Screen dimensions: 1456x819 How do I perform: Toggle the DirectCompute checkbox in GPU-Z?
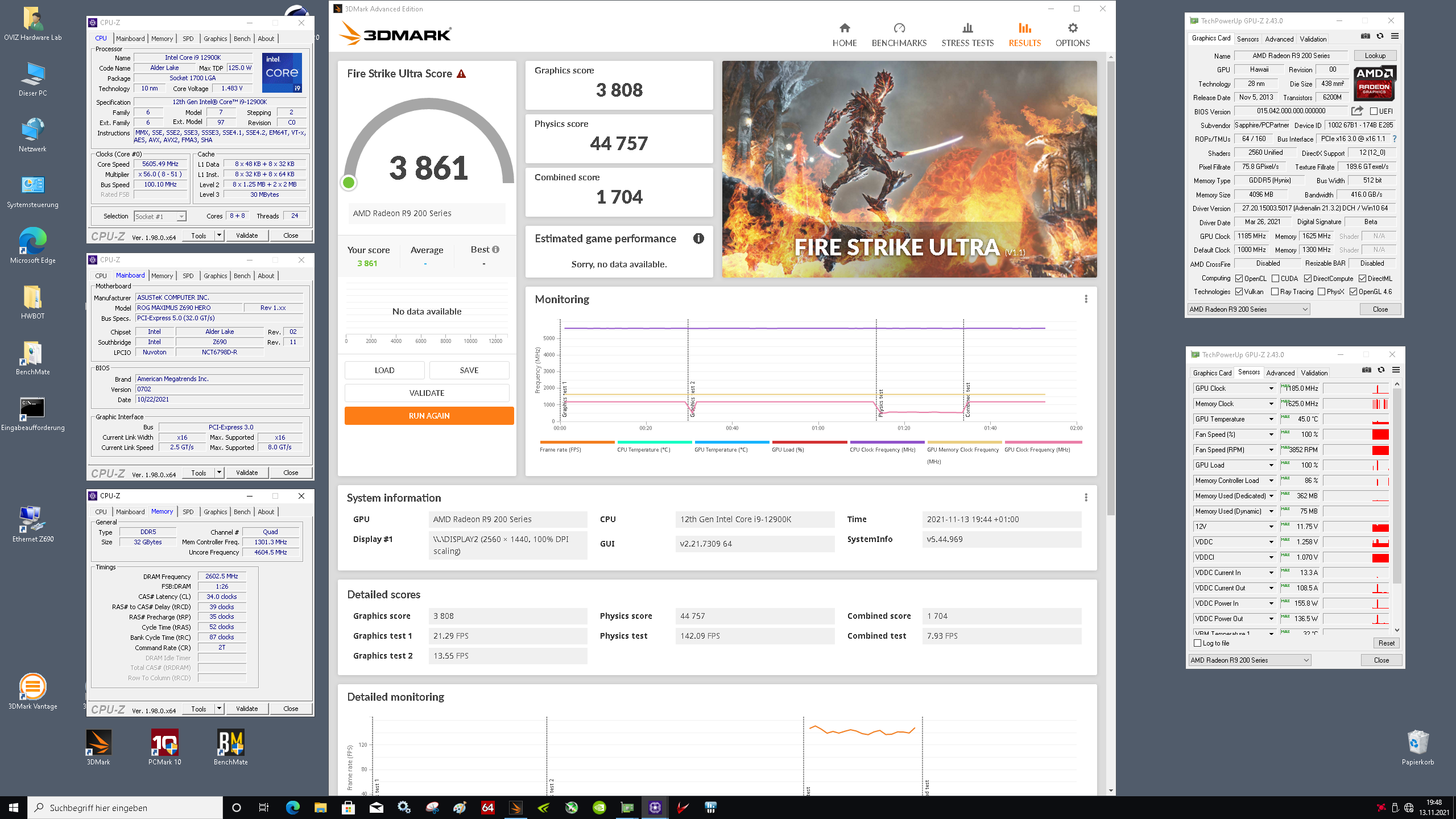click(x=1308, y=279)
